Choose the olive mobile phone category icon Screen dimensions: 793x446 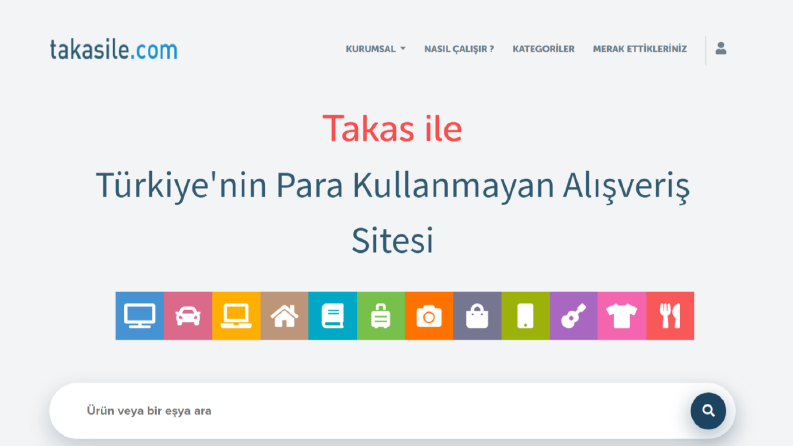(x=525, y=316)
